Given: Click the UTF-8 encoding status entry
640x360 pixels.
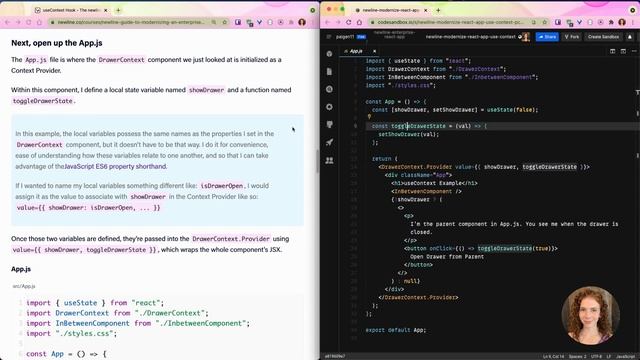Looking at the screenshot, I should coord(597,356).
